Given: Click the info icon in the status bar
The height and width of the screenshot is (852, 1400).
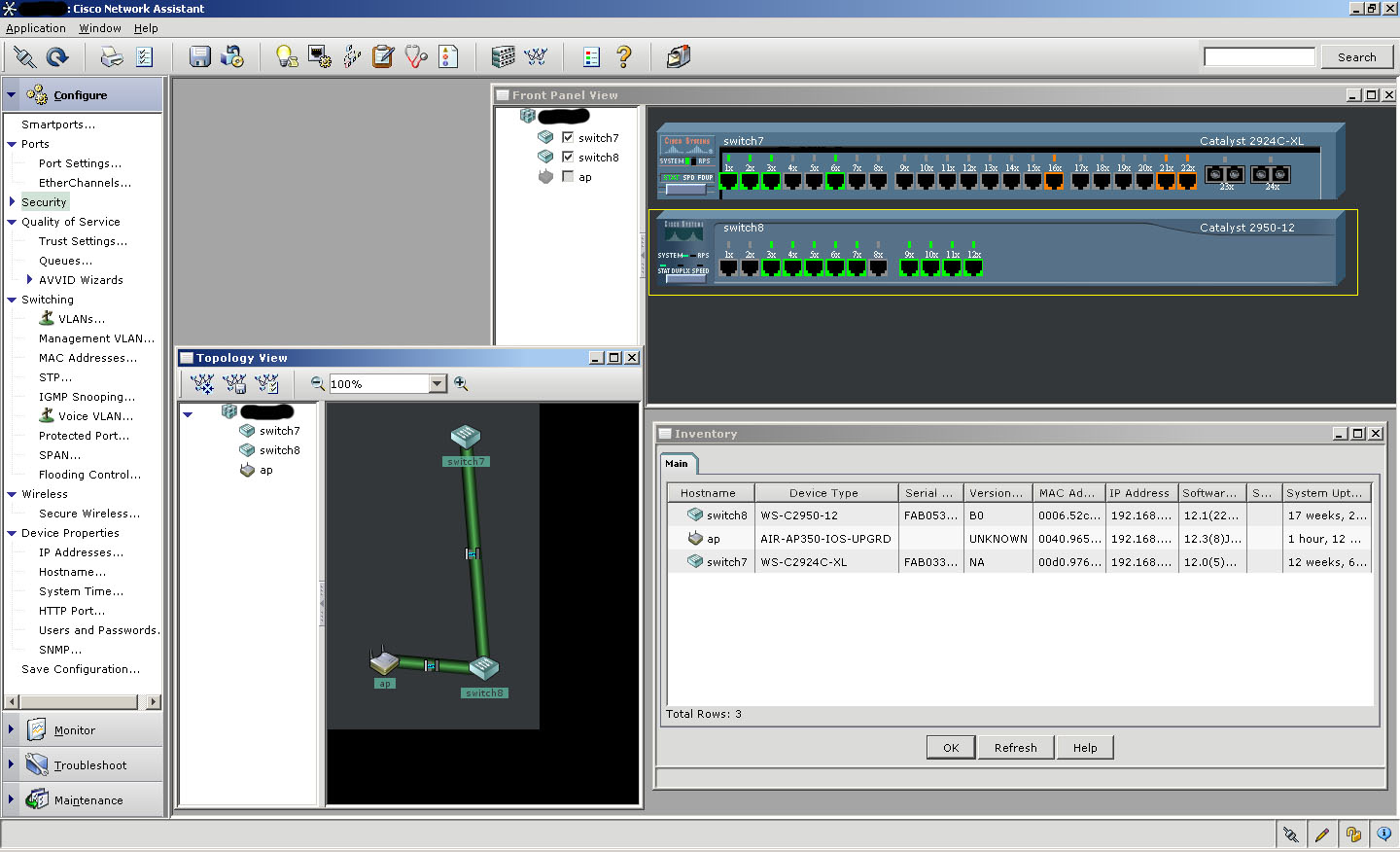Looking at the screenshot, I should coord(1384,834).
